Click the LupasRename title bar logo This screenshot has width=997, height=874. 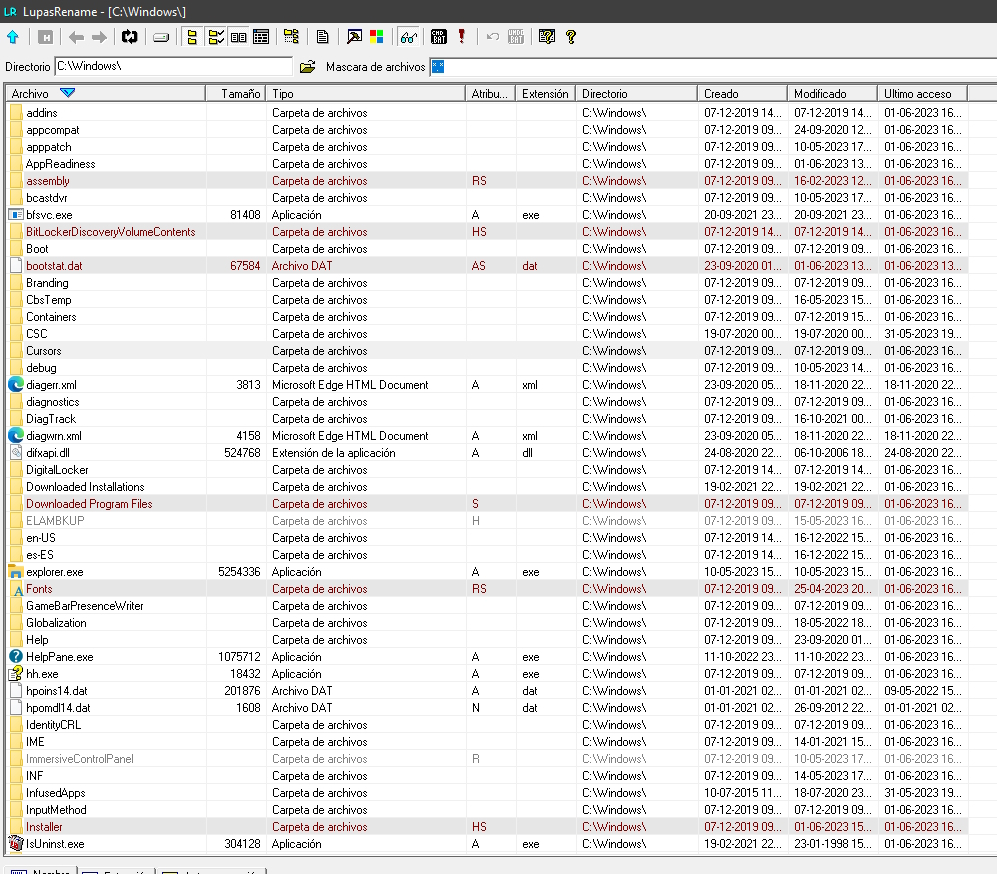click(10, 11)
